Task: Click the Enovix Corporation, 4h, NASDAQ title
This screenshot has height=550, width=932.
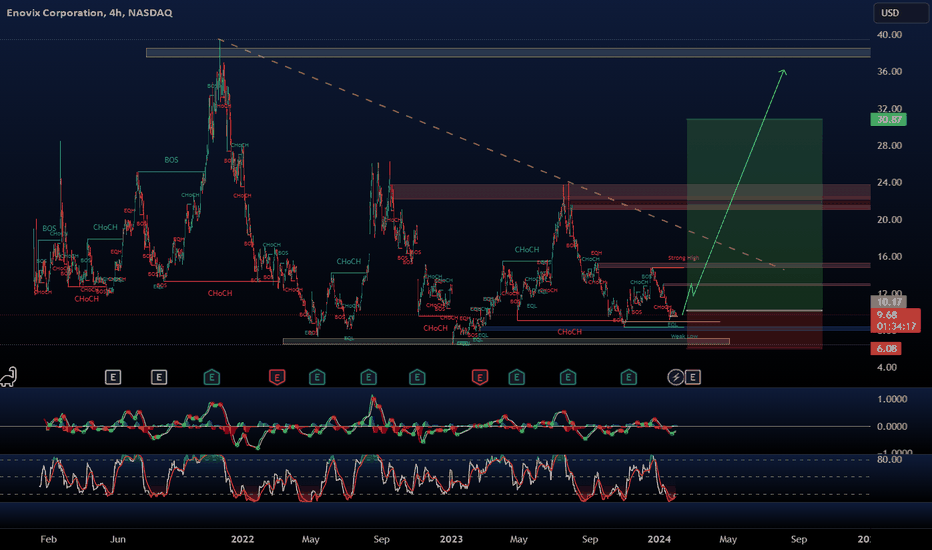Action: coord(89,12)
